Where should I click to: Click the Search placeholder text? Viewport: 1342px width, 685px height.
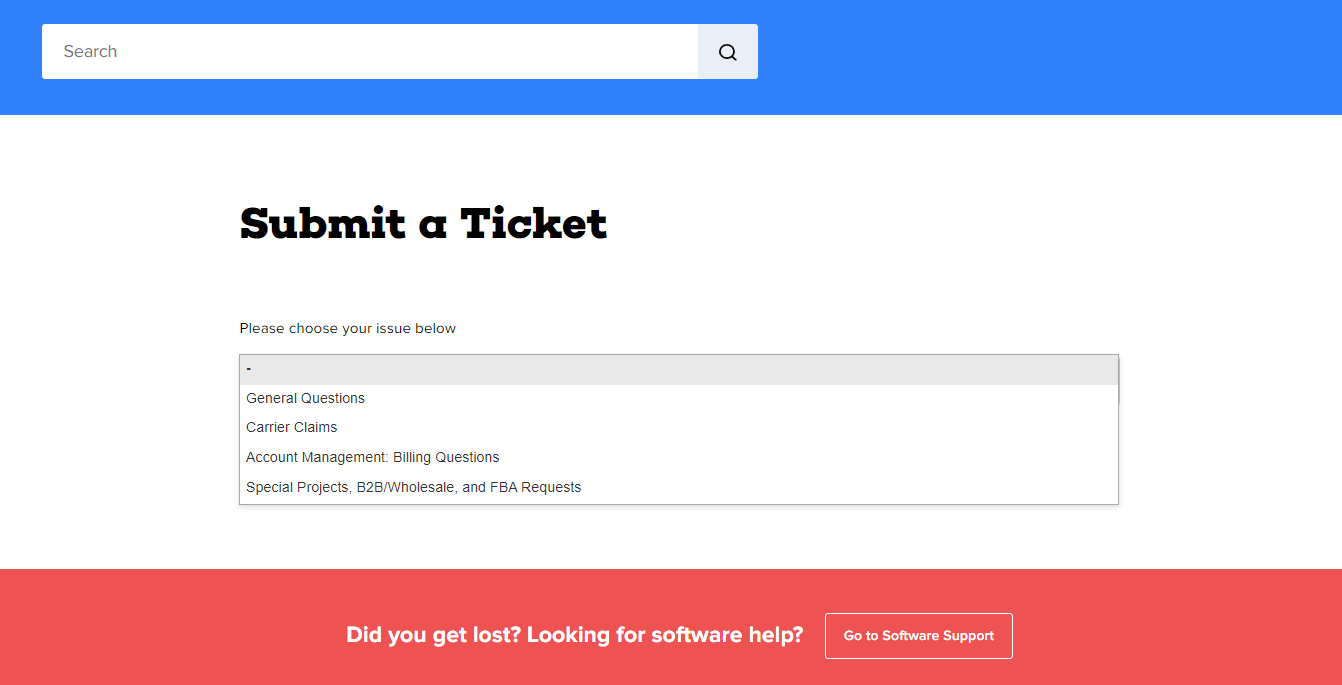(x=90, y=52)
